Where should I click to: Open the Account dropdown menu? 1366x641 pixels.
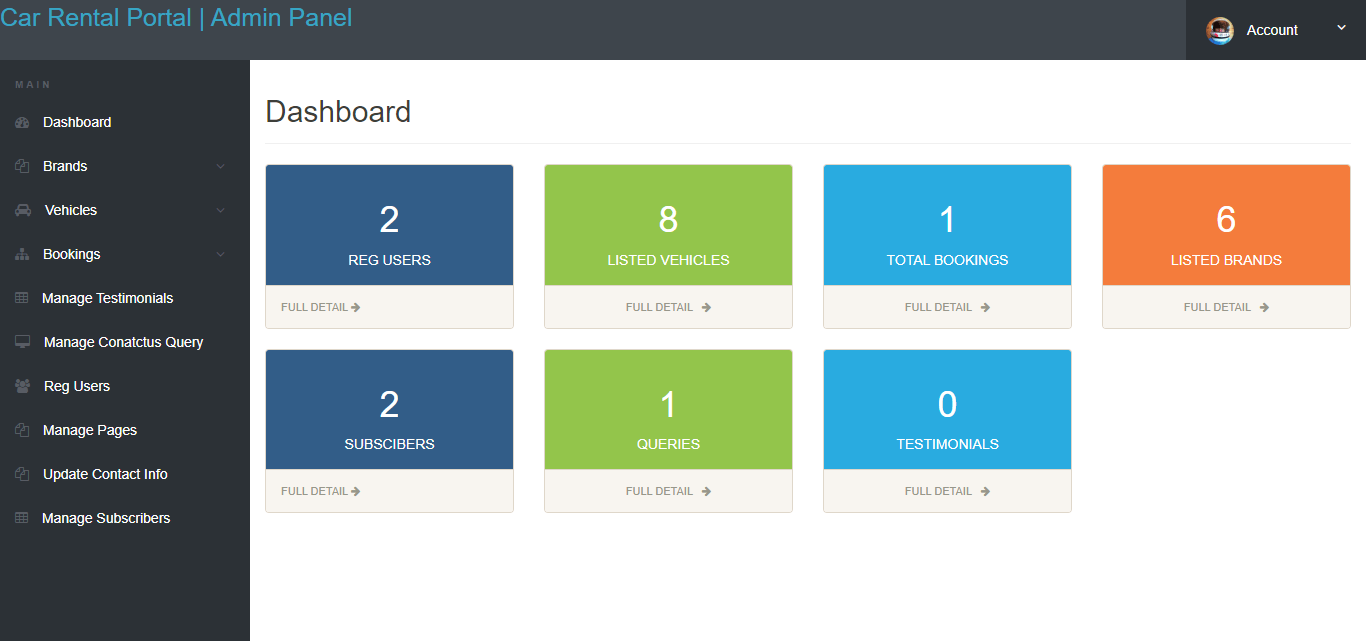pyautogui.click(x=1341, y=29)
